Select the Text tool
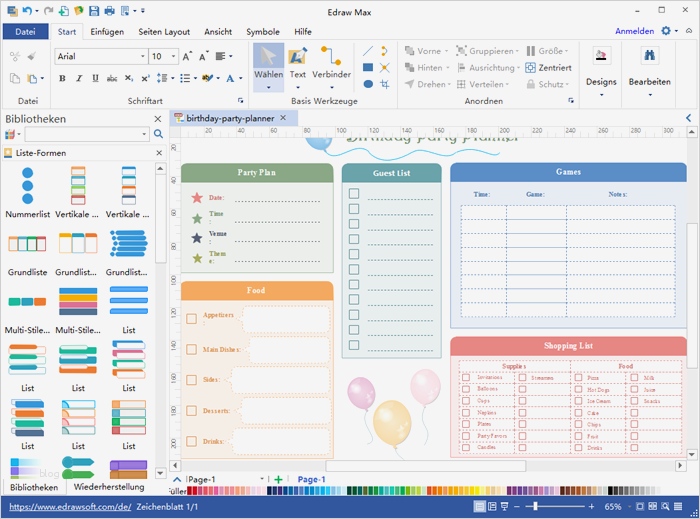Viewport: 700px width, 519px height. pos(297,67)
